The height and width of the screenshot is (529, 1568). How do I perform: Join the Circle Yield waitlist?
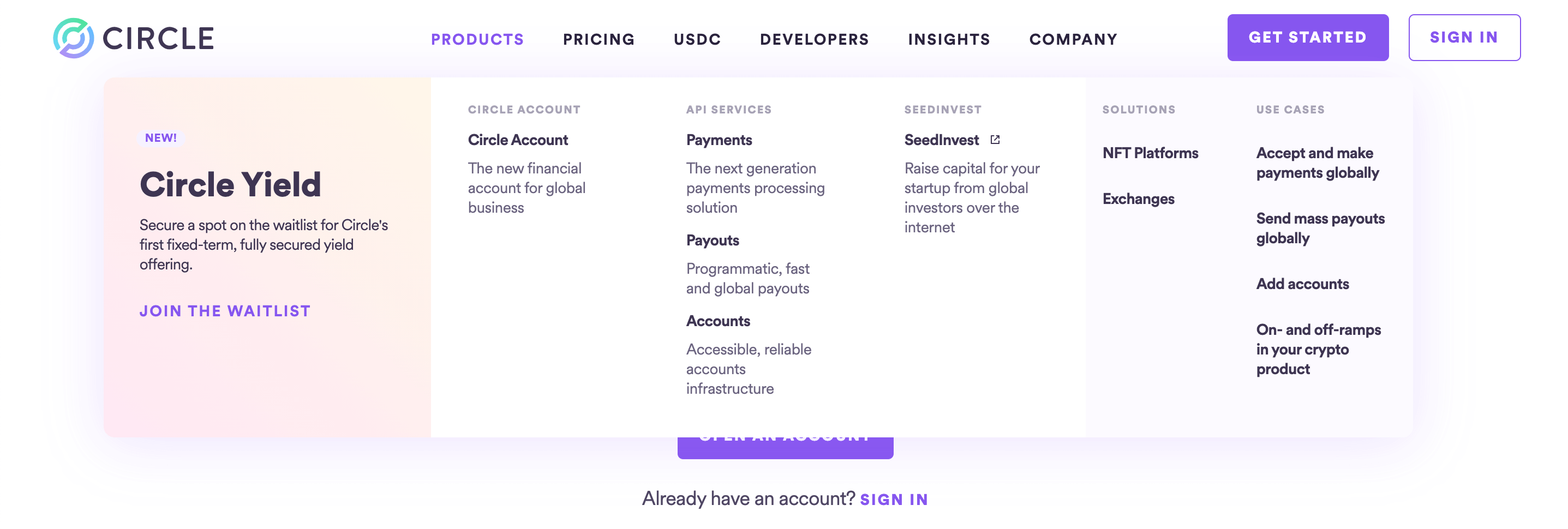coord(225,310)
